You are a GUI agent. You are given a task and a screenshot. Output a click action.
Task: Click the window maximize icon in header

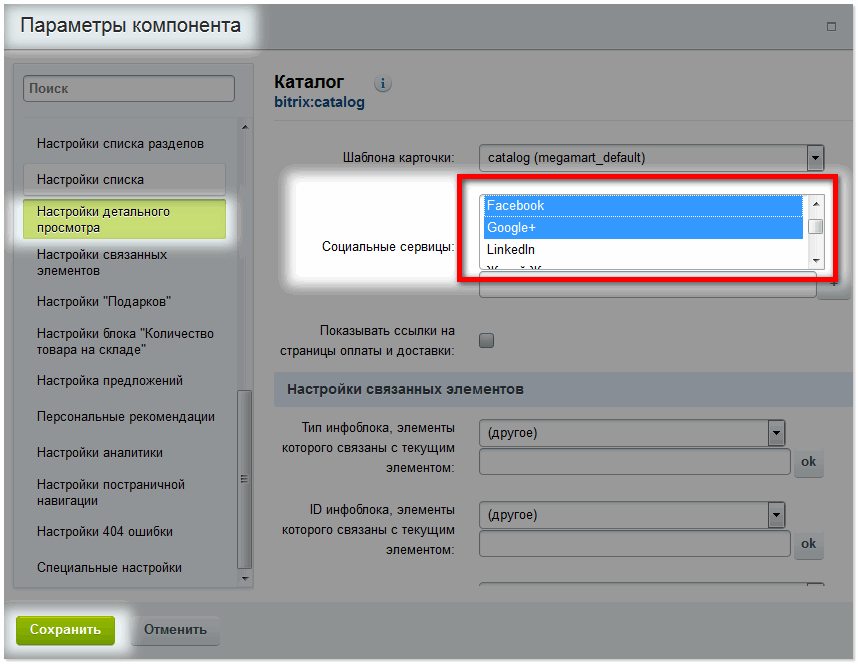click(x=831, y=26)
